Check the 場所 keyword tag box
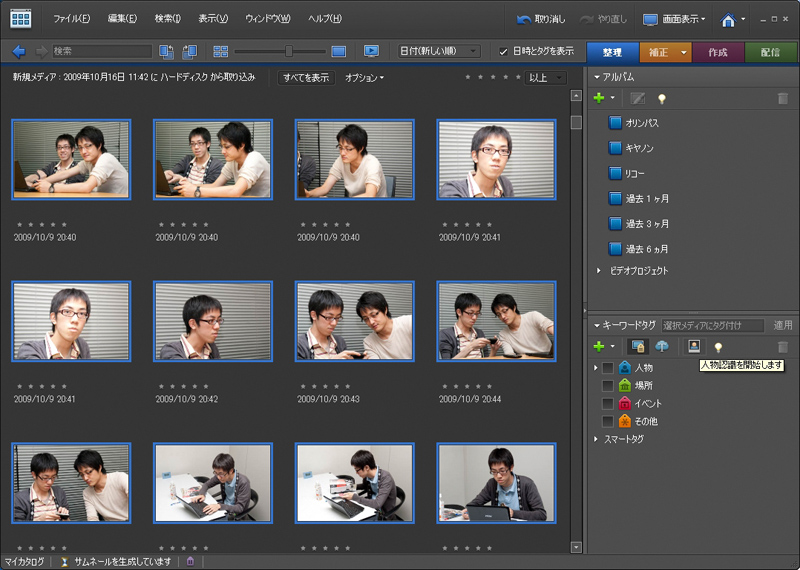This screenshot has height=570, width=800. [607, 385]
